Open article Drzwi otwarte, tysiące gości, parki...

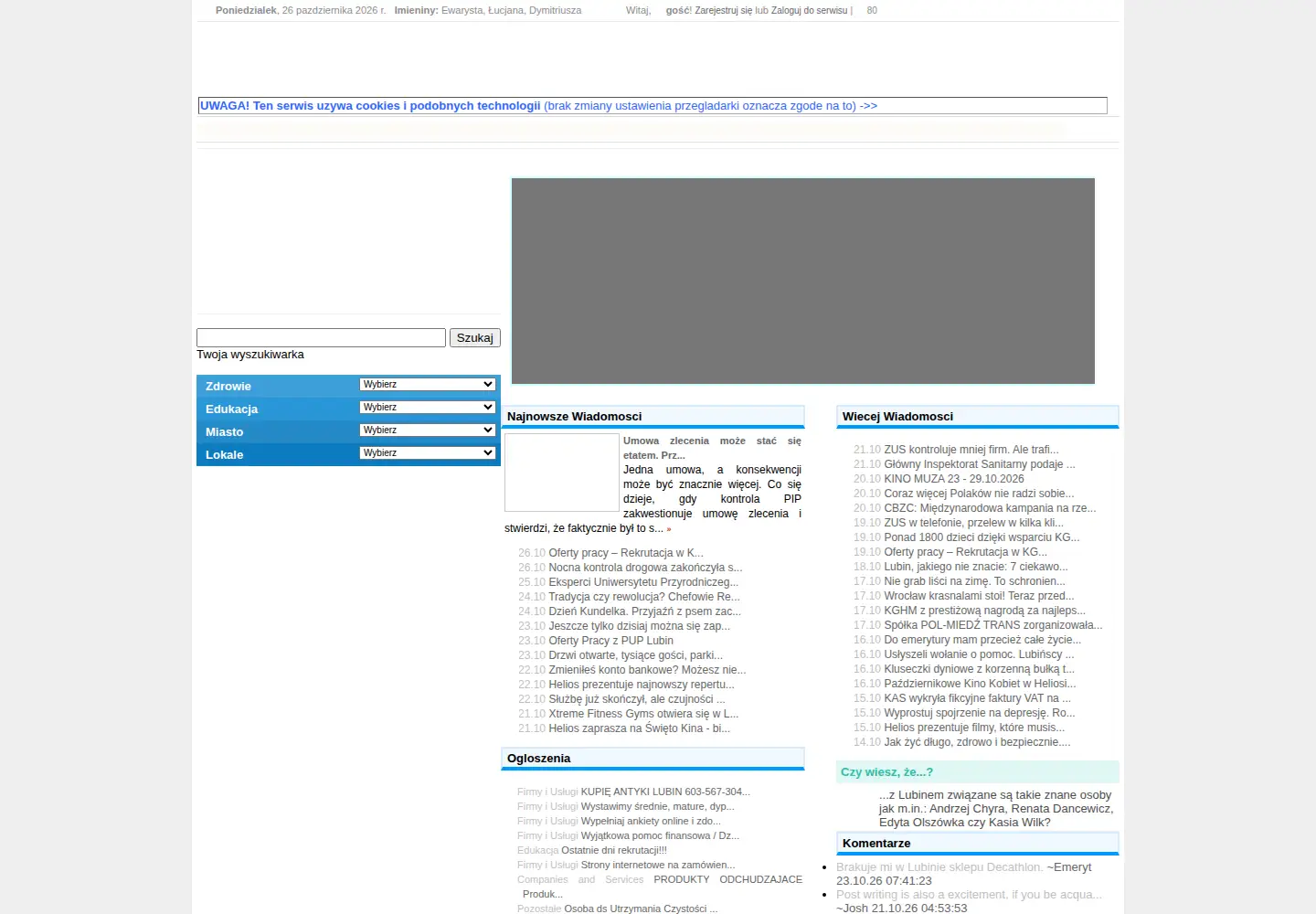point(635,655)
